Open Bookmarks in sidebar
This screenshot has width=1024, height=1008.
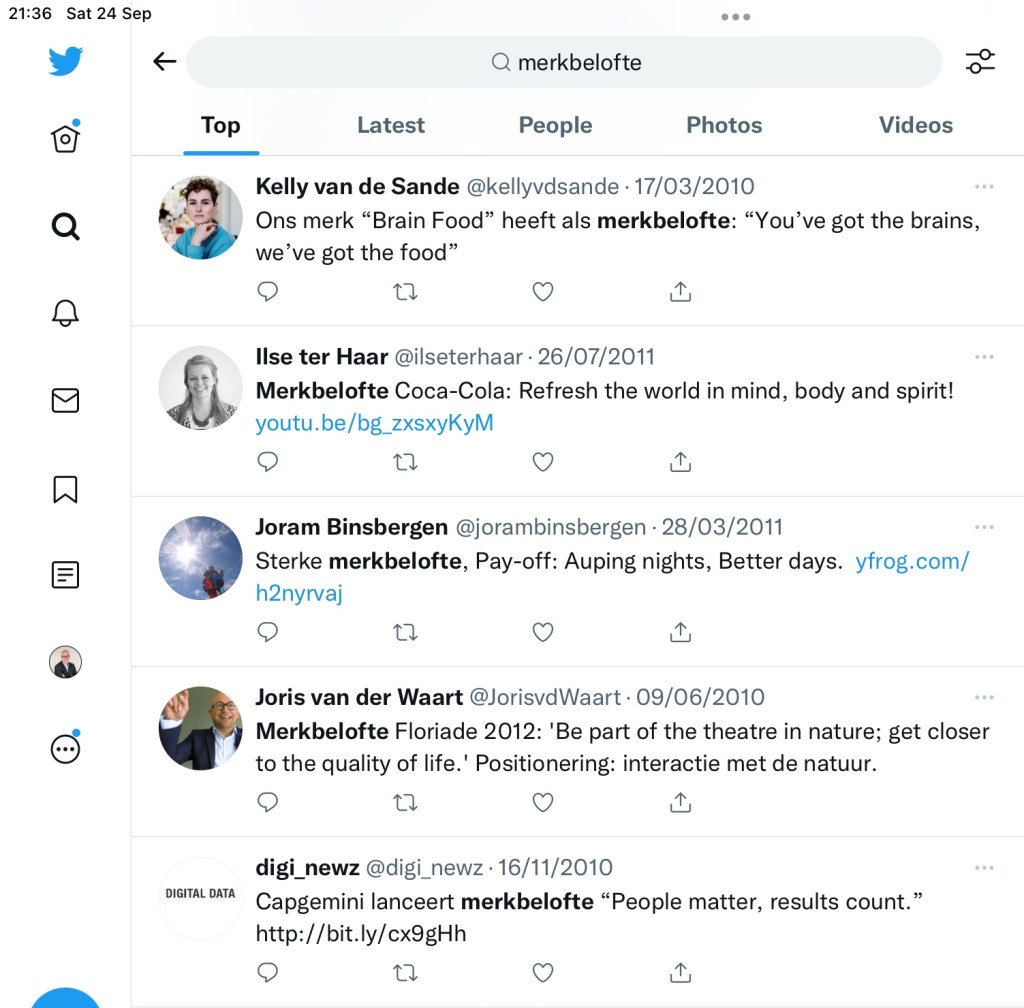pos(65,489)
